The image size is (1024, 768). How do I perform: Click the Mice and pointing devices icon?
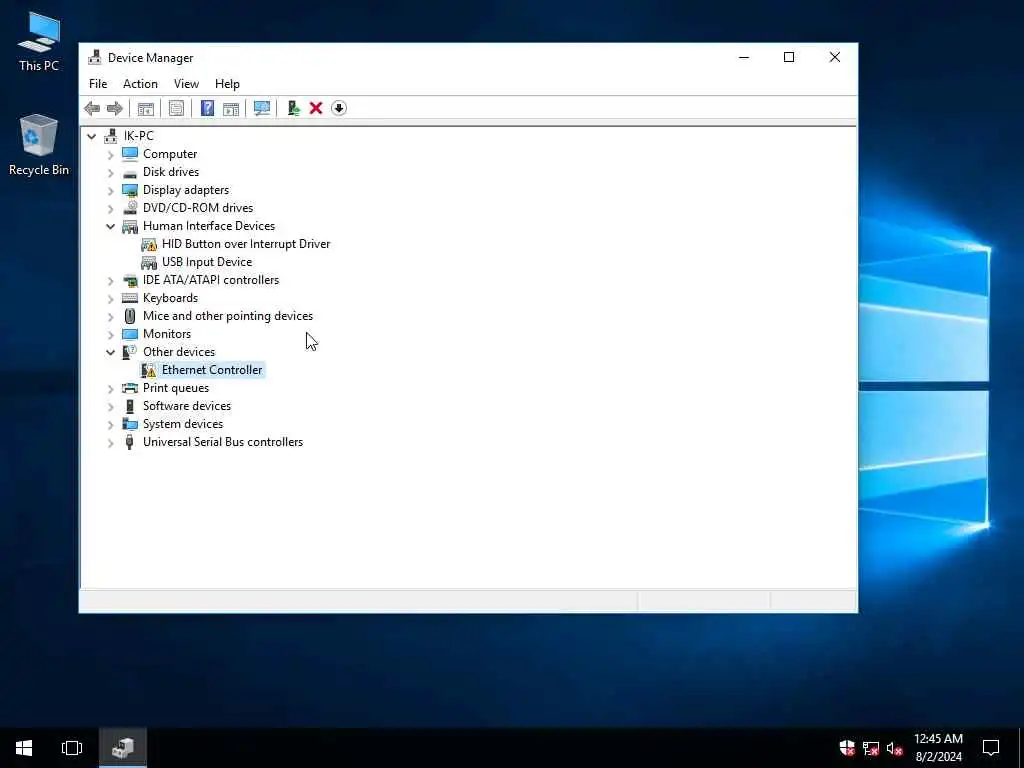(x=130, y=316)
